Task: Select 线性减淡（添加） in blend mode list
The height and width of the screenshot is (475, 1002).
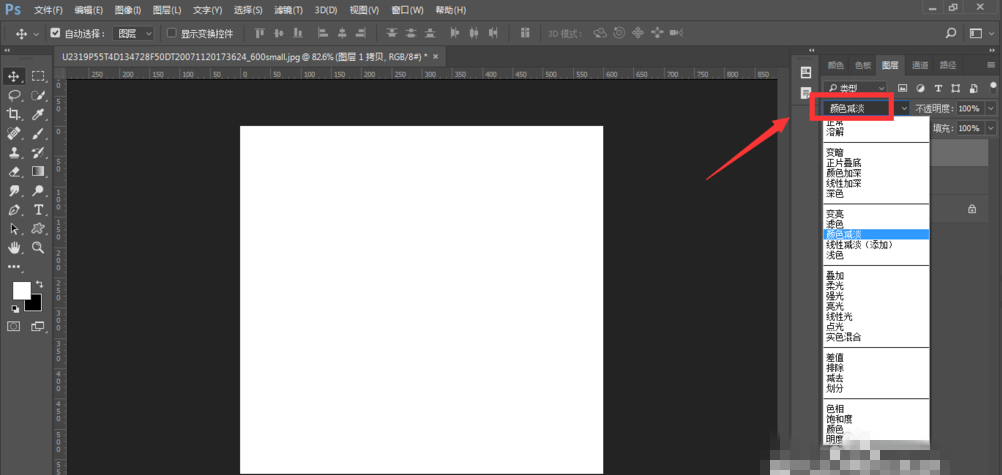Action: point(858,244)
